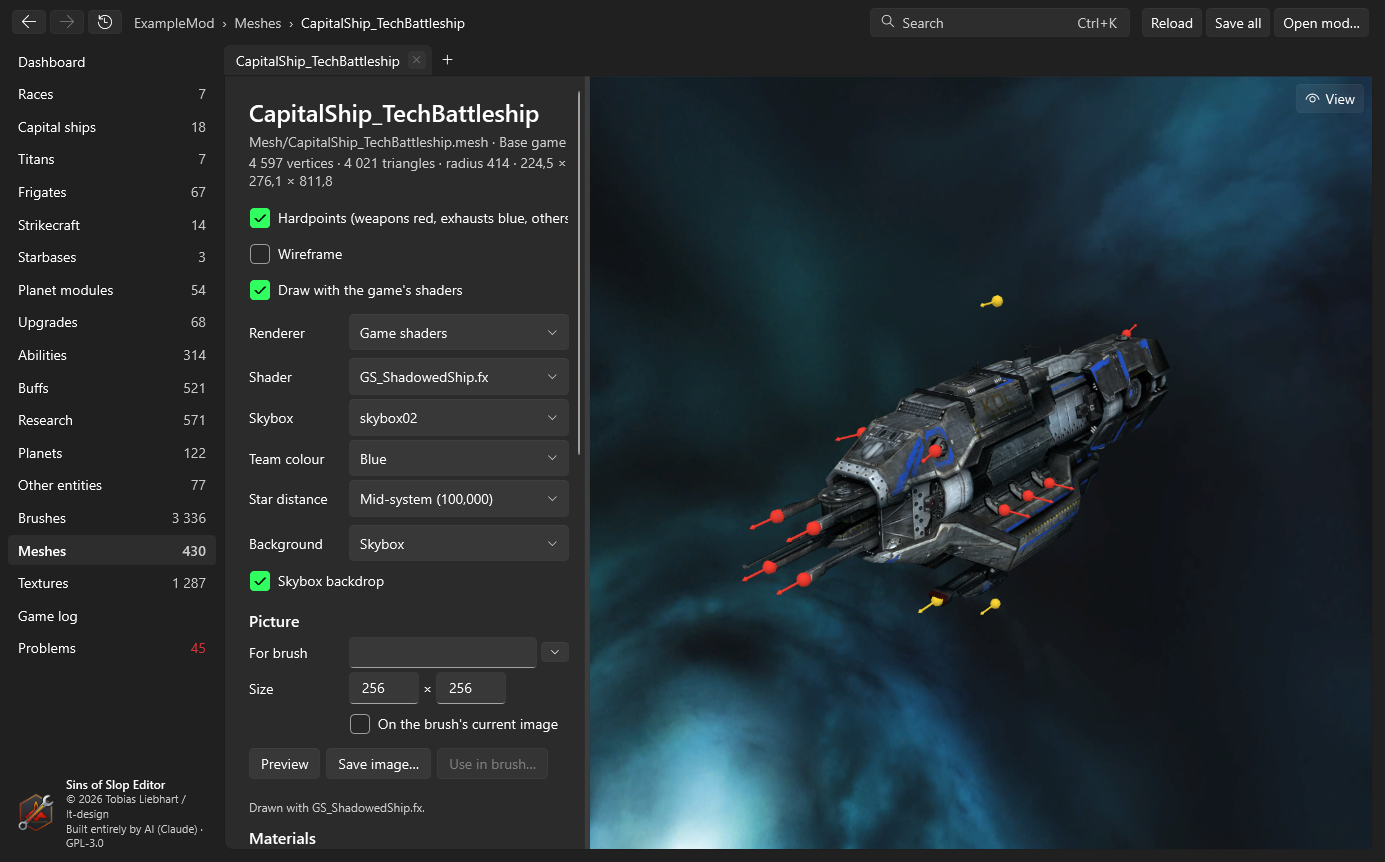This screenshot has height=862, width=1385.
Task: Click the Open mod... button
Action: (x=1321, y=23)
